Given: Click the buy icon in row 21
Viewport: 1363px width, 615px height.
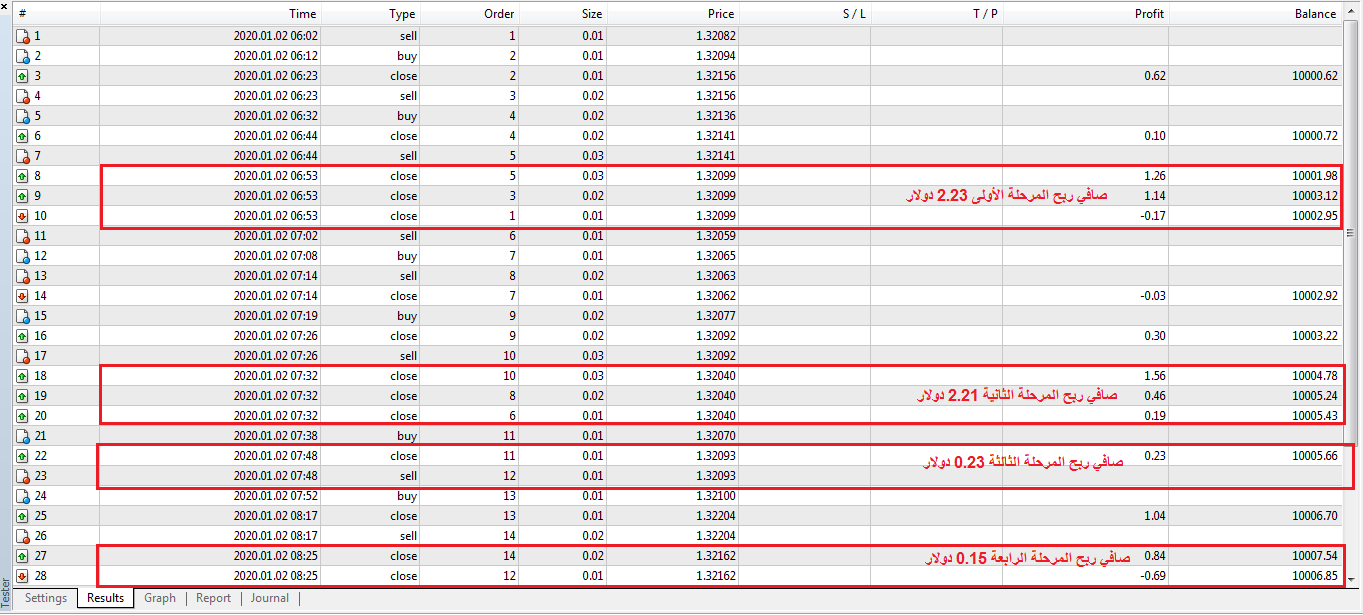Looking at the screenshot, I should [x=23, y=436].
